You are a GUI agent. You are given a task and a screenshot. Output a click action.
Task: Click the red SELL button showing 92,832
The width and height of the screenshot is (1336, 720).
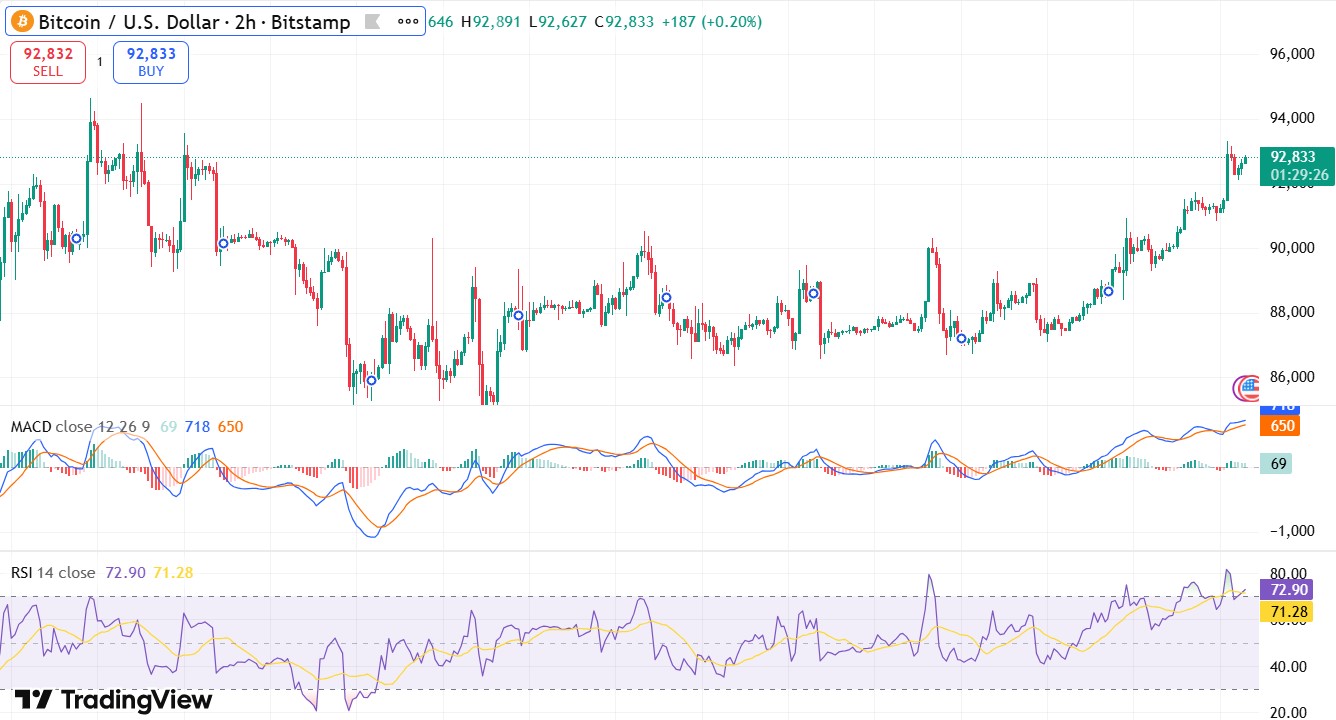[47, 61]
